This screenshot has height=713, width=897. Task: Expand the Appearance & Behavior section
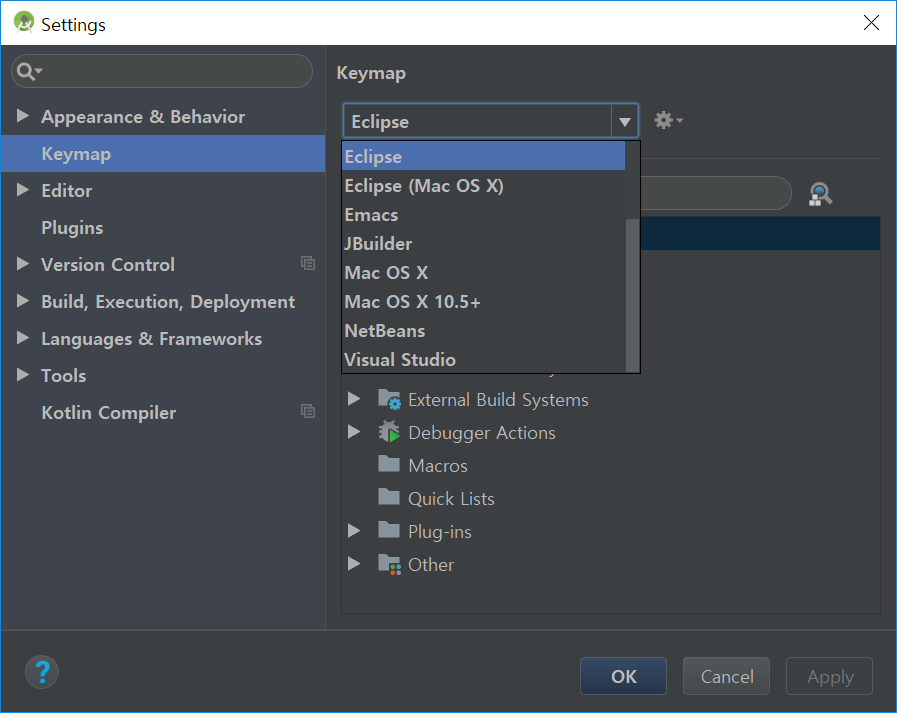point(23,117)
